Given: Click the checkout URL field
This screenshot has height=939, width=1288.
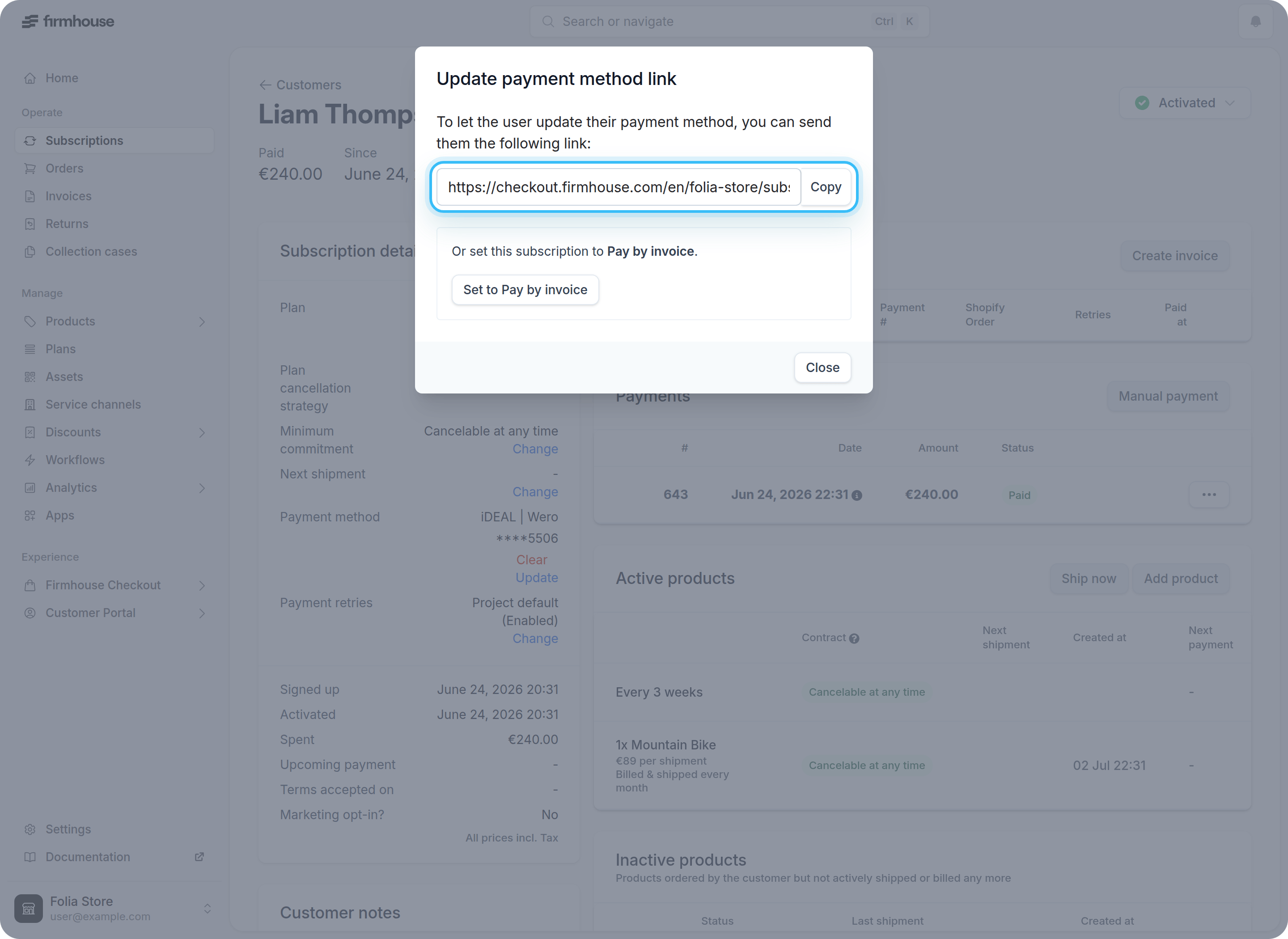Looking at the screenshot, I should coord(619,187).
